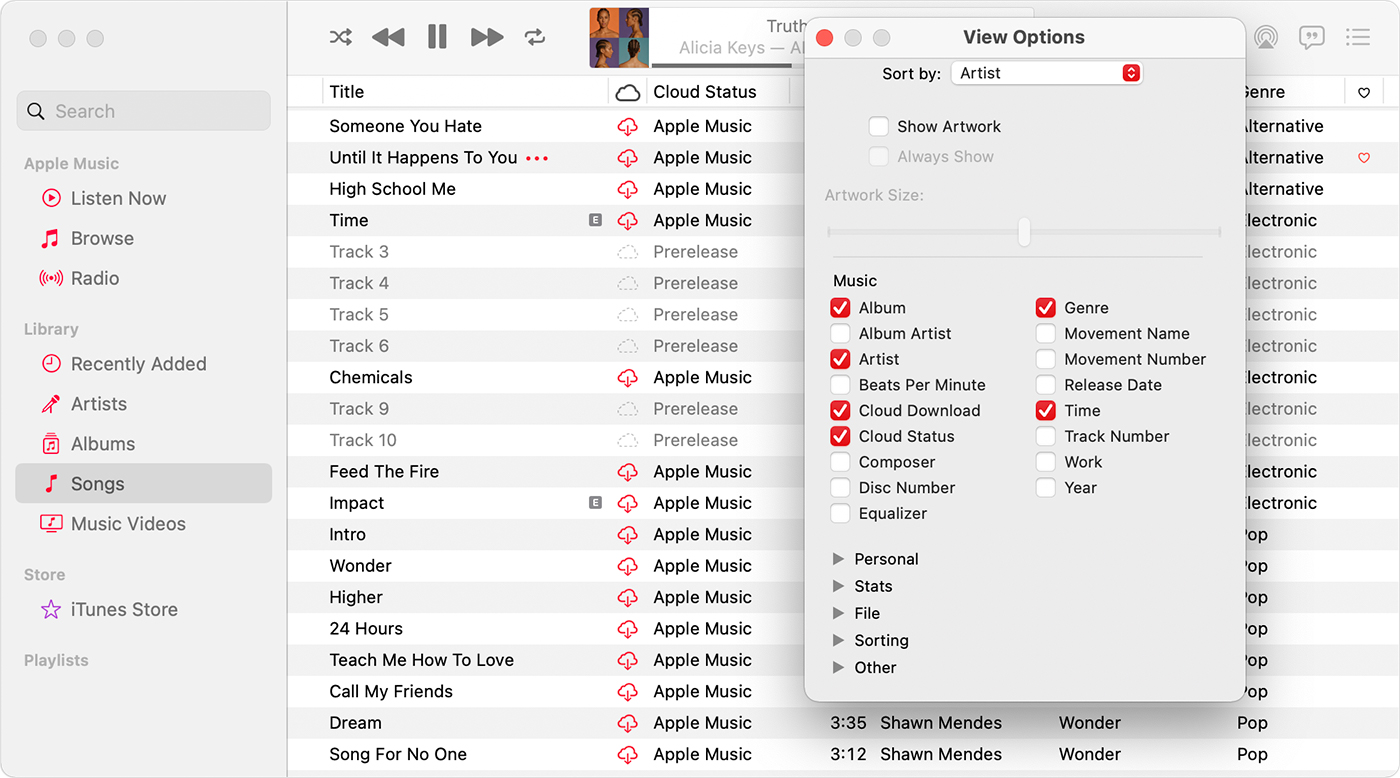Show the lyrics panel
The image size is (1400, 778).
point(1311,38)
